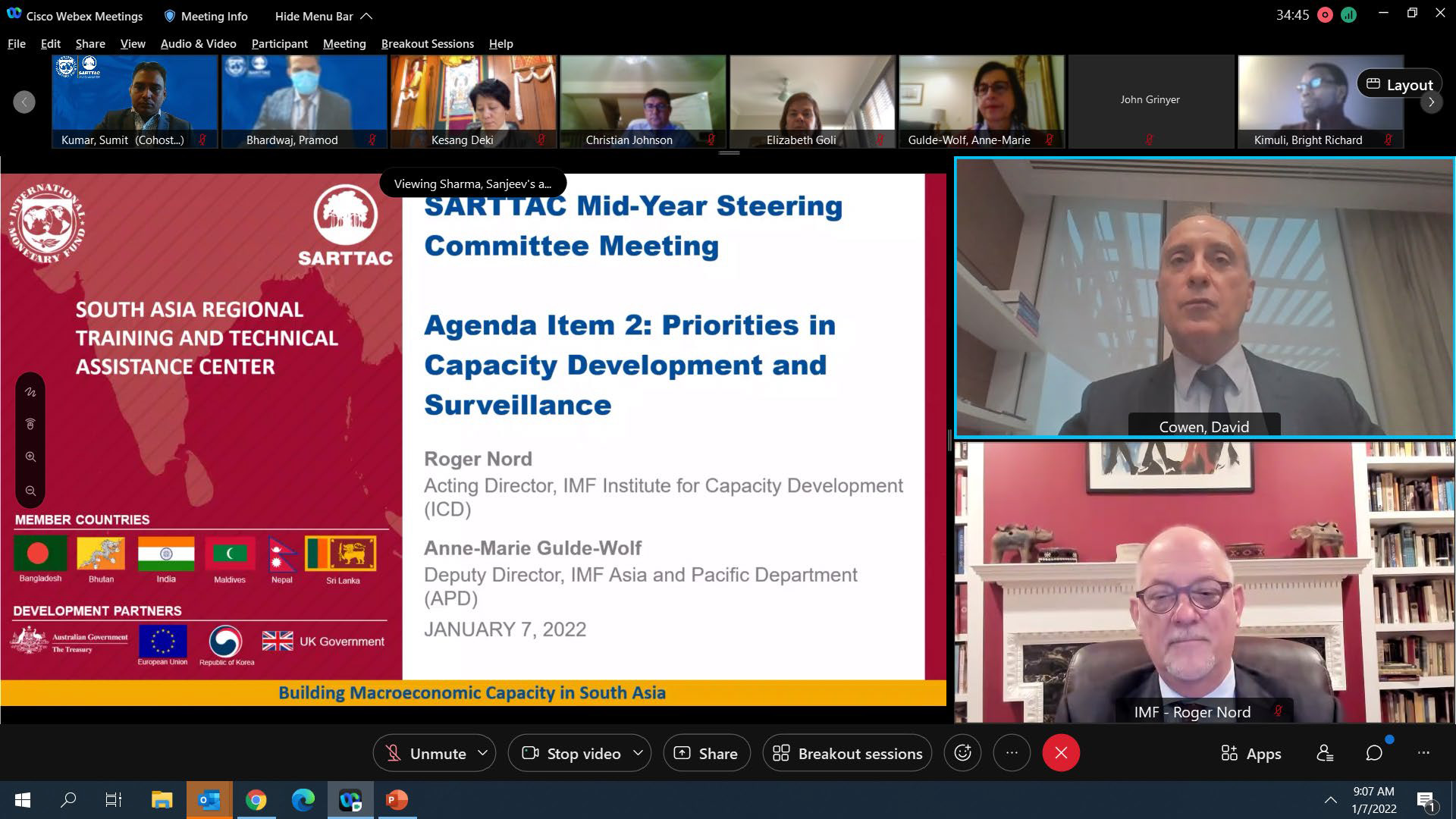Click muted mic icon on Elizabeth Goli tile

click(x=880, y=140)
